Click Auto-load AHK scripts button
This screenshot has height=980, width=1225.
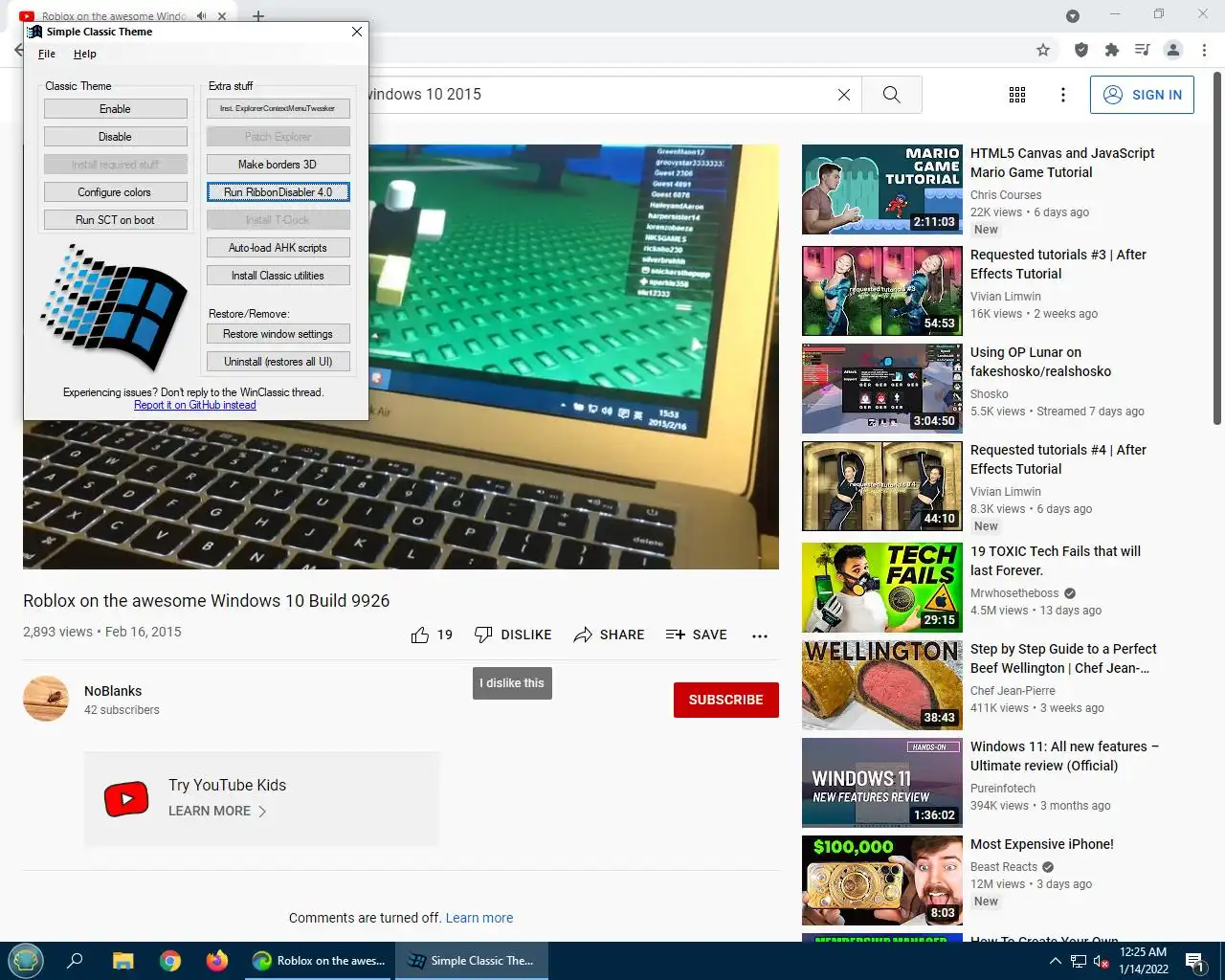[278, 248]
